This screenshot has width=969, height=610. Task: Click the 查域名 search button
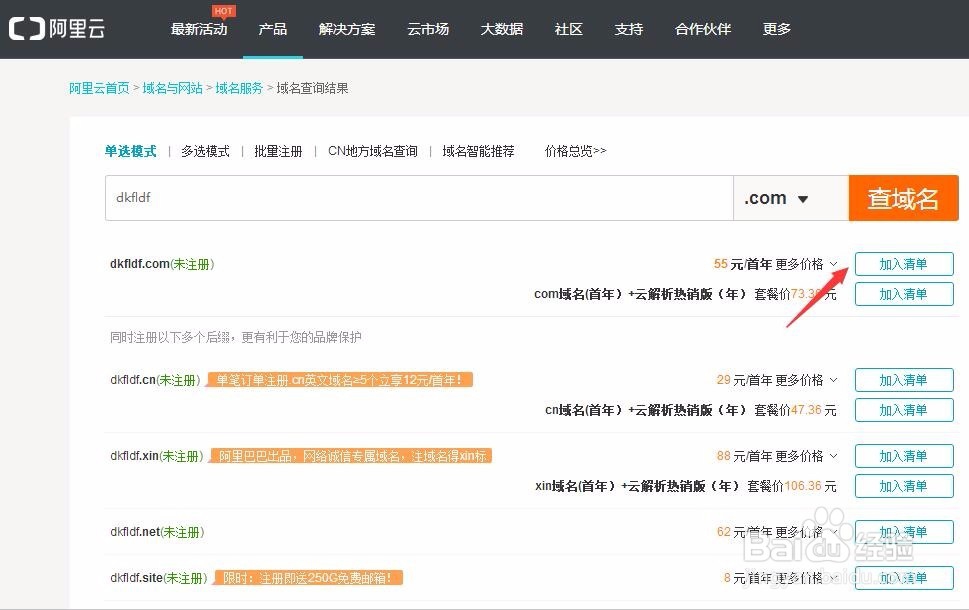903,198
